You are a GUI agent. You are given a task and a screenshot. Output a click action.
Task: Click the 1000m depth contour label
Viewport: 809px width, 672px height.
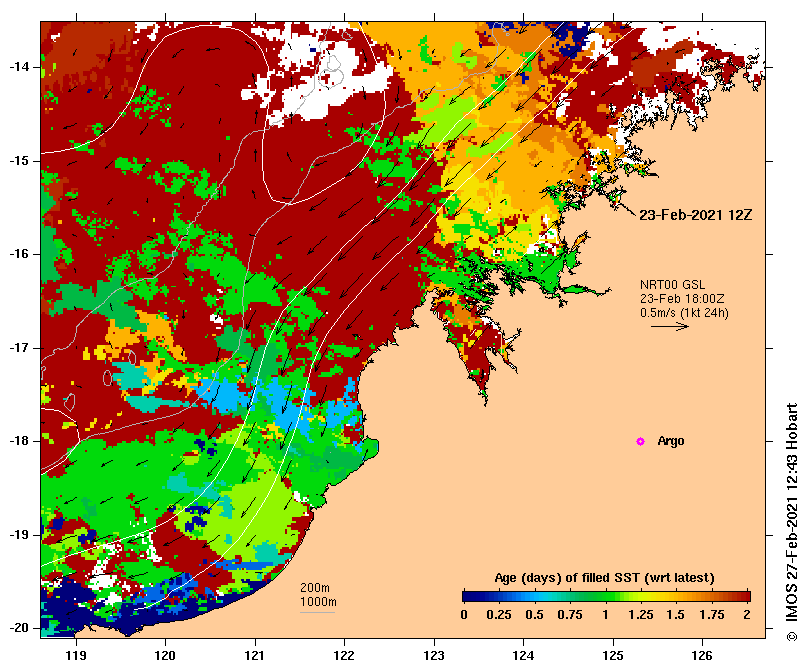tap(318, 602)
